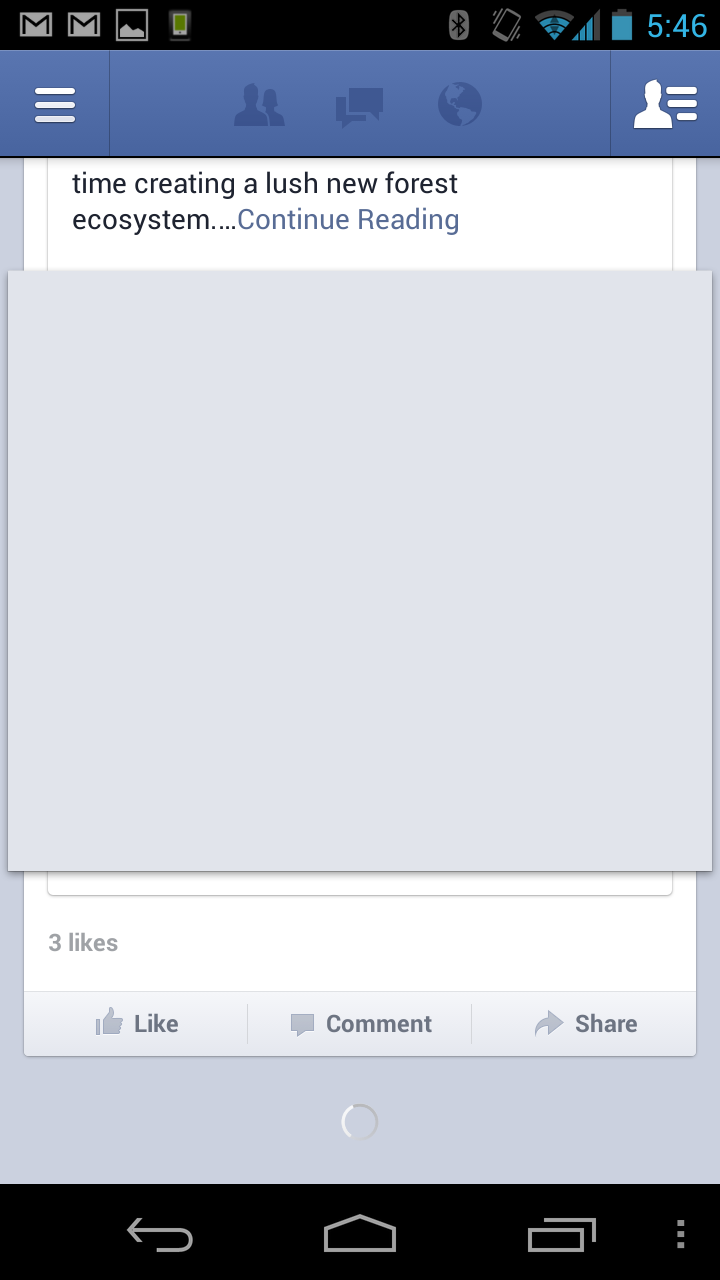Tap the Android home button
720x1280 pixels.
(360, 1233)
